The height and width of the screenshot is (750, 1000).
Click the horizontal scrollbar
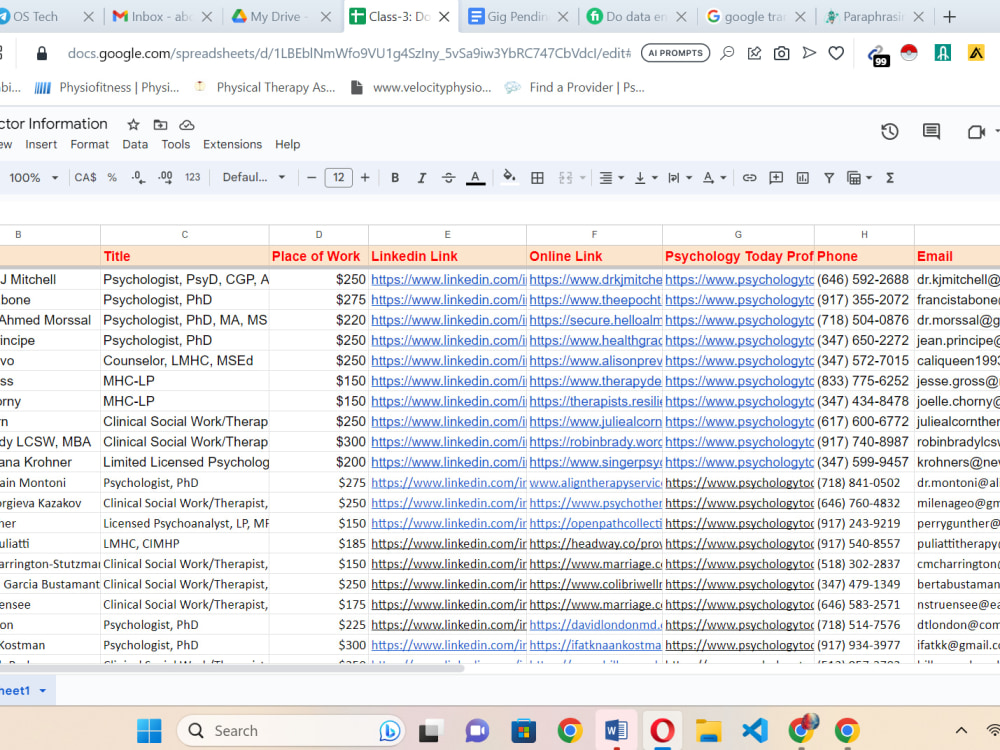[x=232, y=668]
